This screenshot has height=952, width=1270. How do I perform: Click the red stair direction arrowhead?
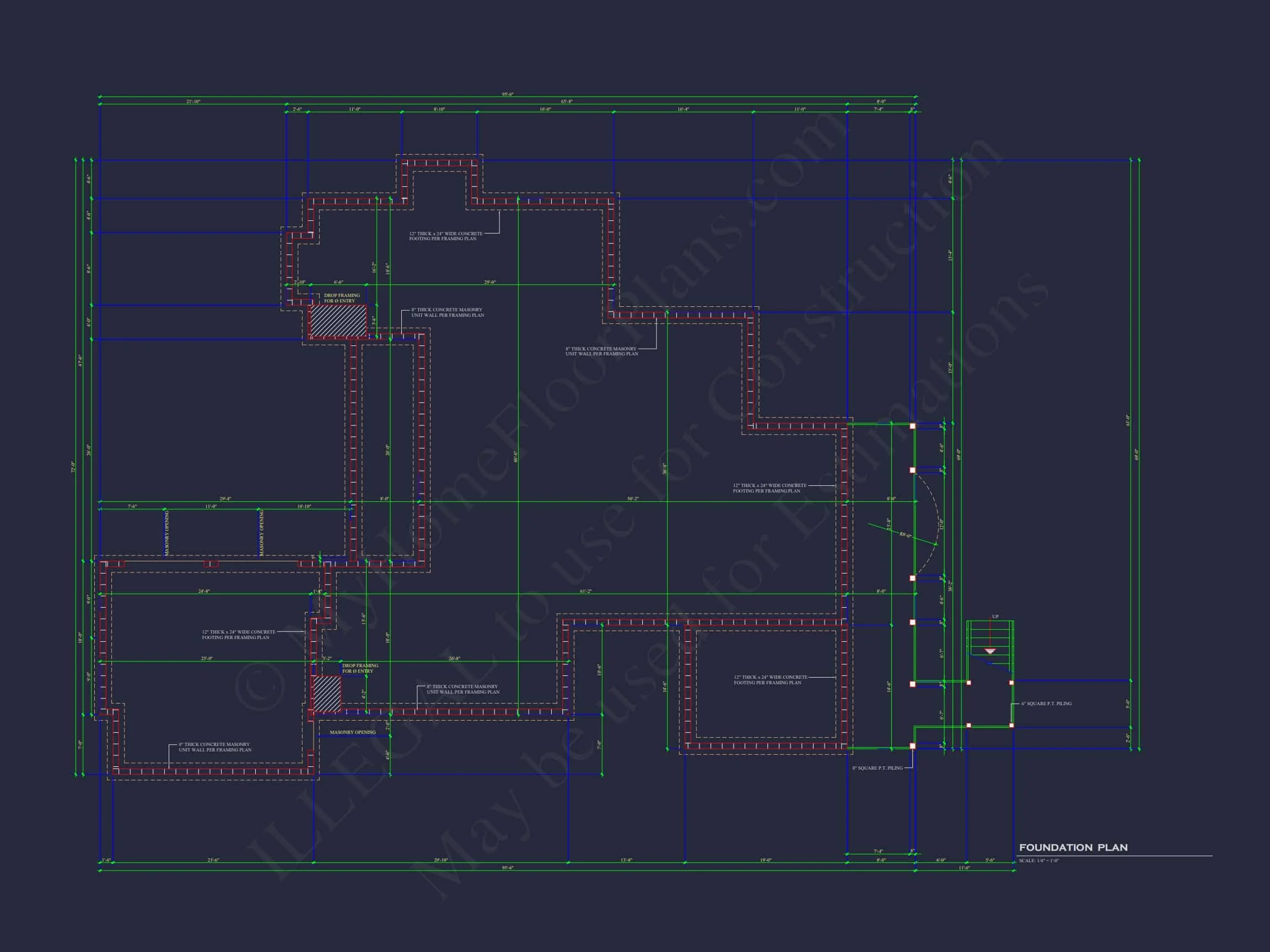[x=990, y=651]
